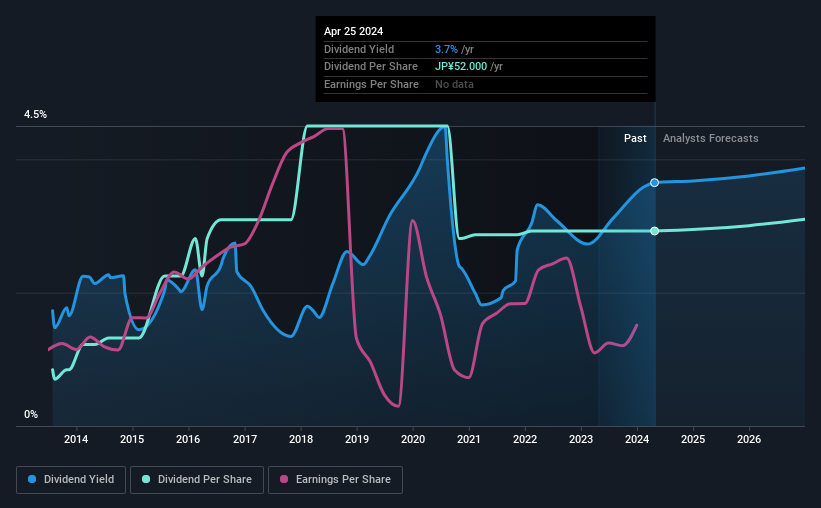Click the teal dot in Dividend Per Share legend
821x508 pixels.
click(146, 479)
